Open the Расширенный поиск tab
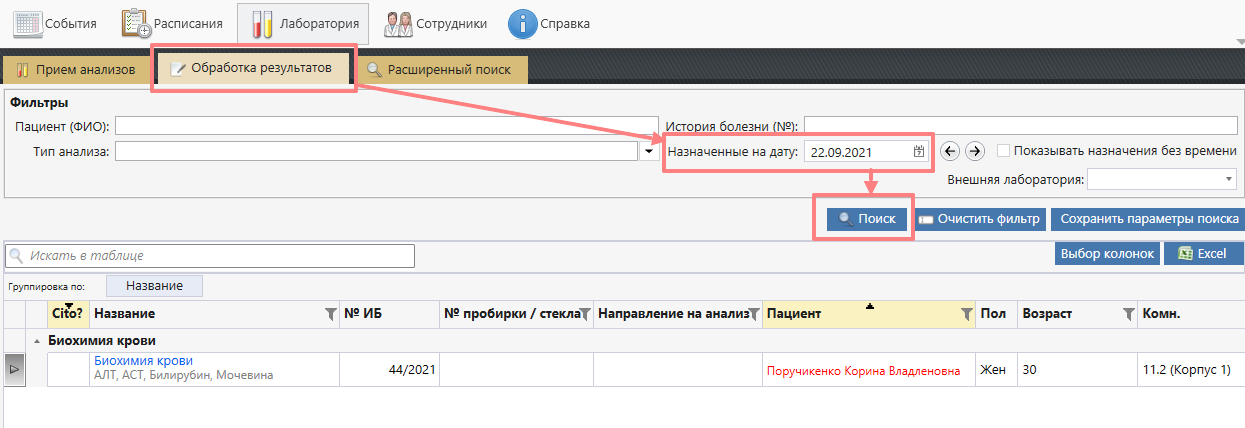 click(x=439, y=70)
